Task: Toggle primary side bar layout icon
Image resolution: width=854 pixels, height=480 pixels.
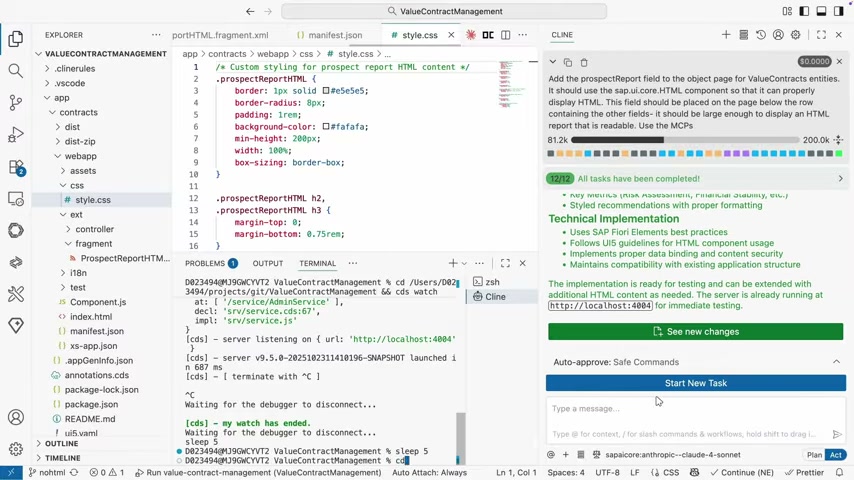Action: point(804,11)
